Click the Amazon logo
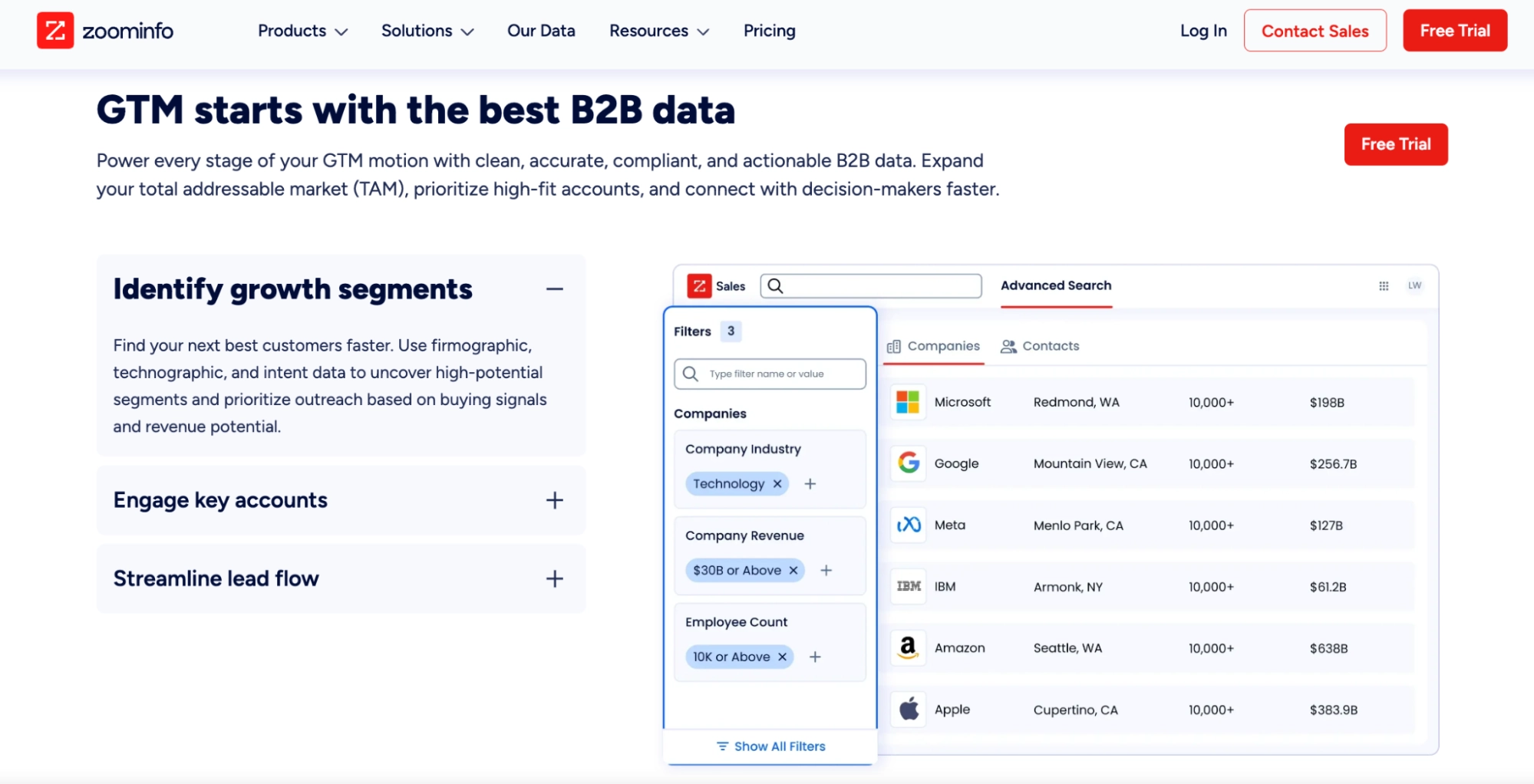The width and height of the screenshot is (1534, 784). 909,647
